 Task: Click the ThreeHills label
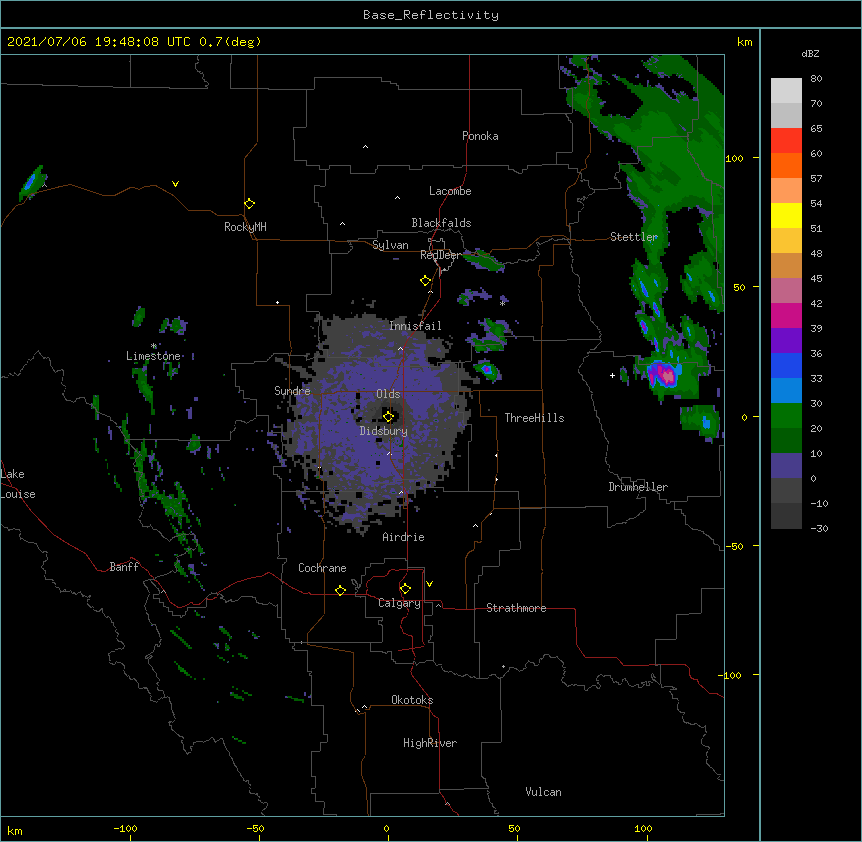[x=534, y=418]
